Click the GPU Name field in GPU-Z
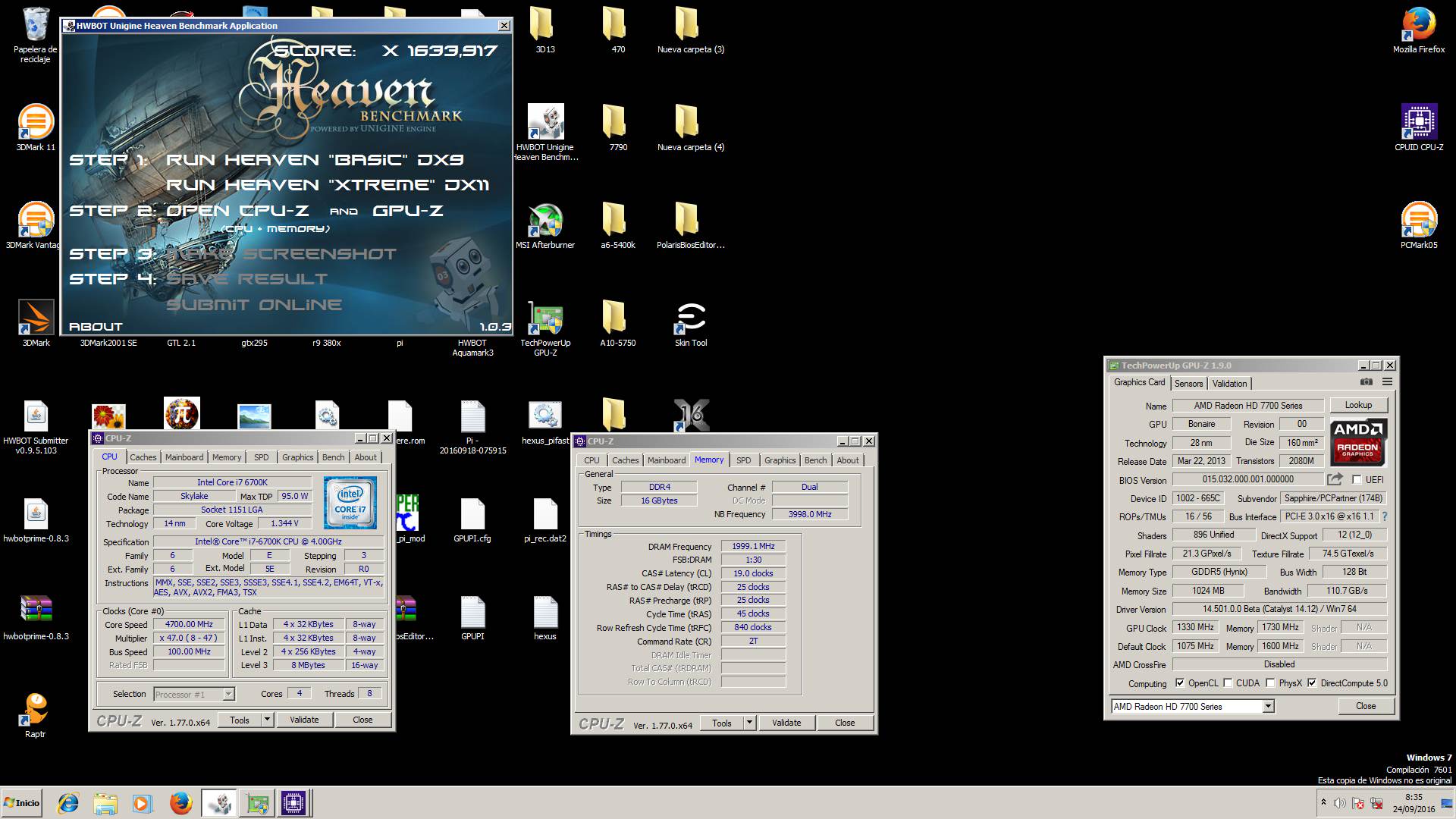The width and height of the screenshot is (1456, 819). point(1248,405)
